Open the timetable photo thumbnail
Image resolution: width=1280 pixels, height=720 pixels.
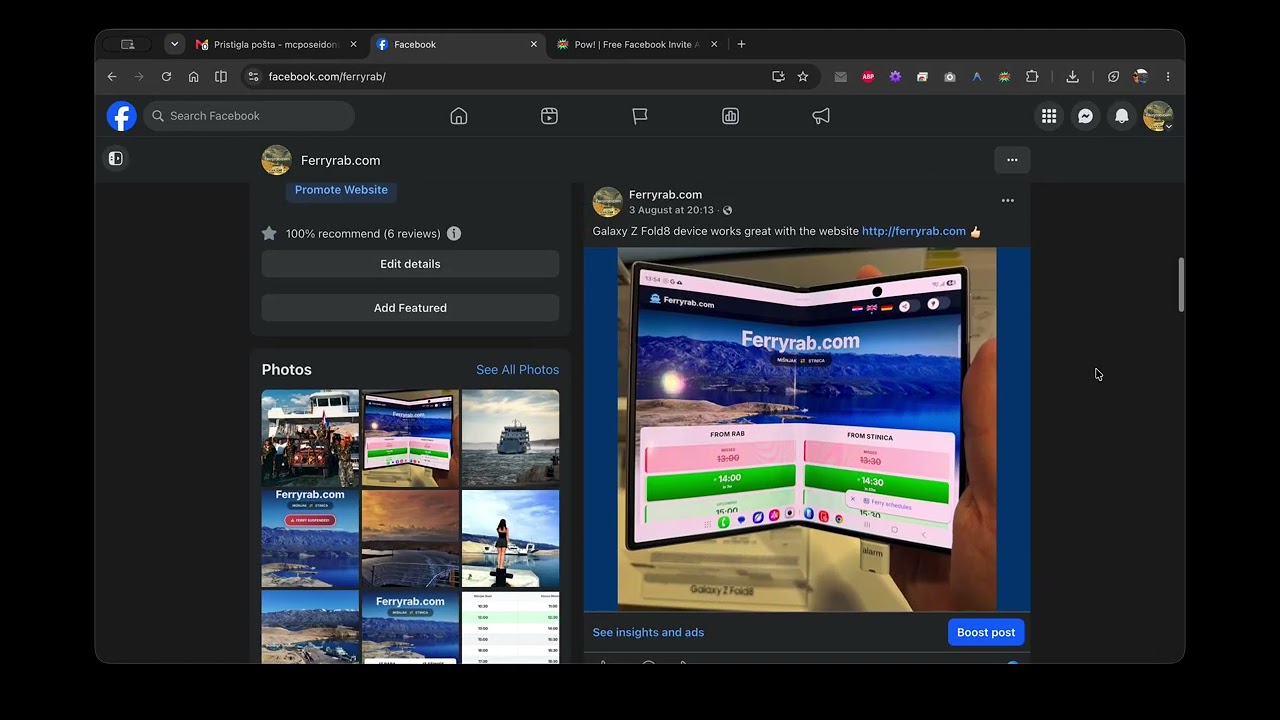tap(511, 627)
